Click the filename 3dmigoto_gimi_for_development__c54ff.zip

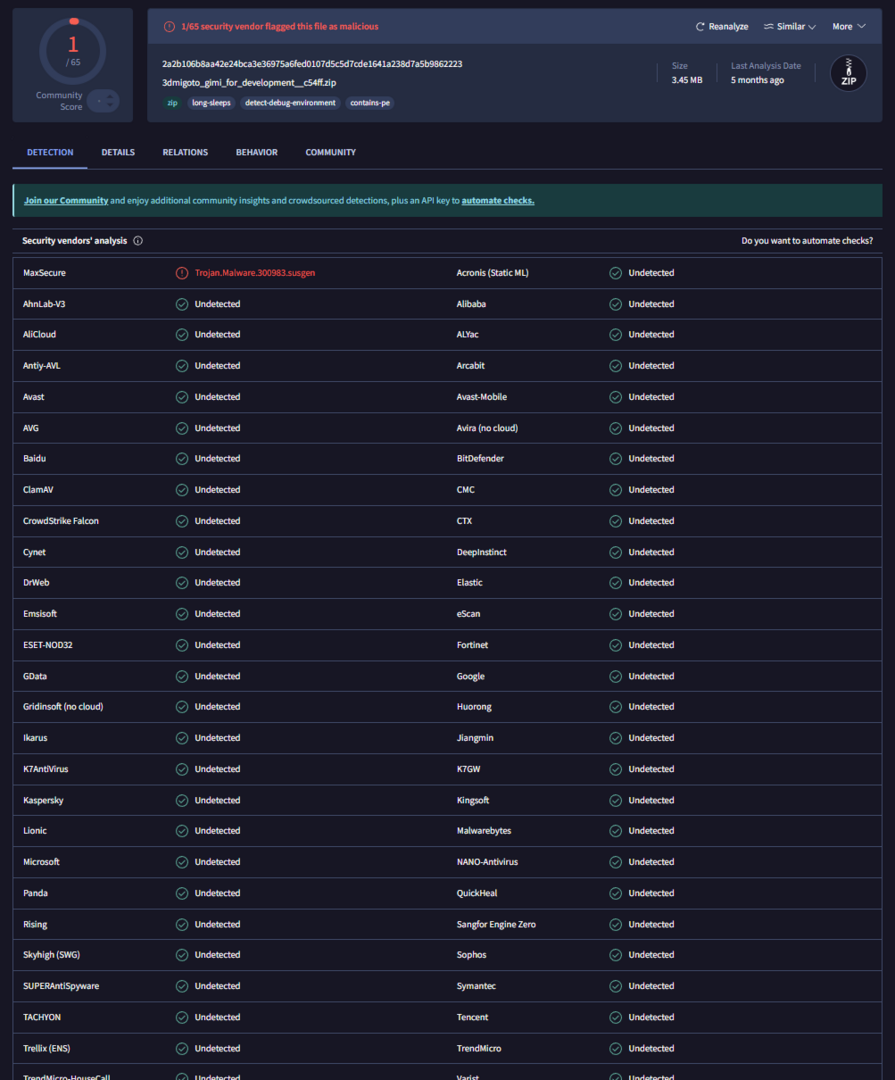point(249,83)
